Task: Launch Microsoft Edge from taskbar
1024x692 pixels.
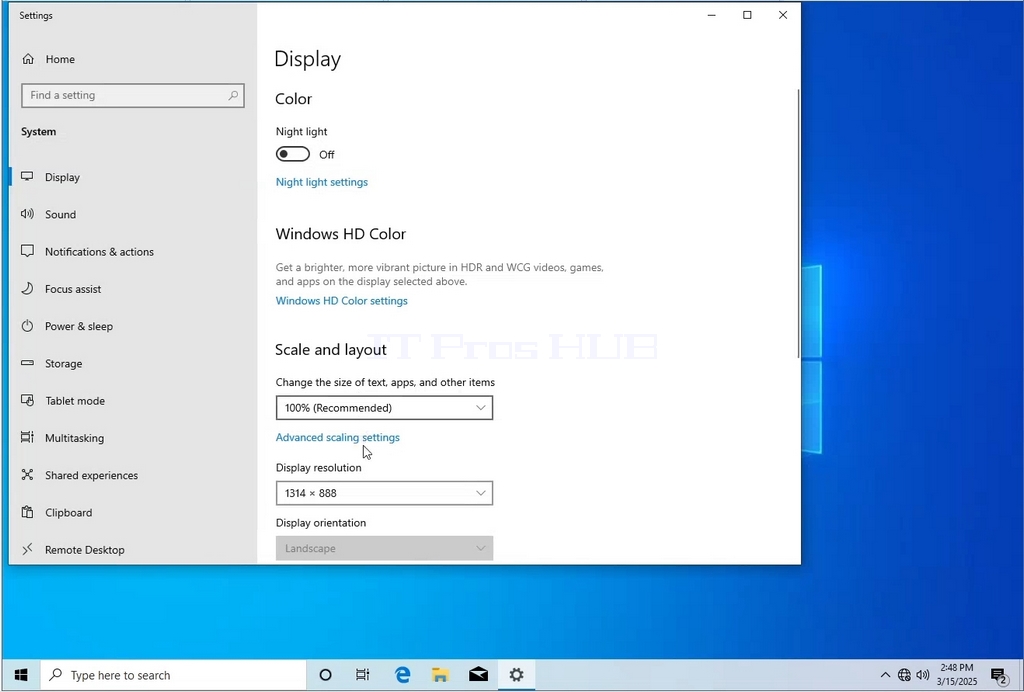Action: 402,675
